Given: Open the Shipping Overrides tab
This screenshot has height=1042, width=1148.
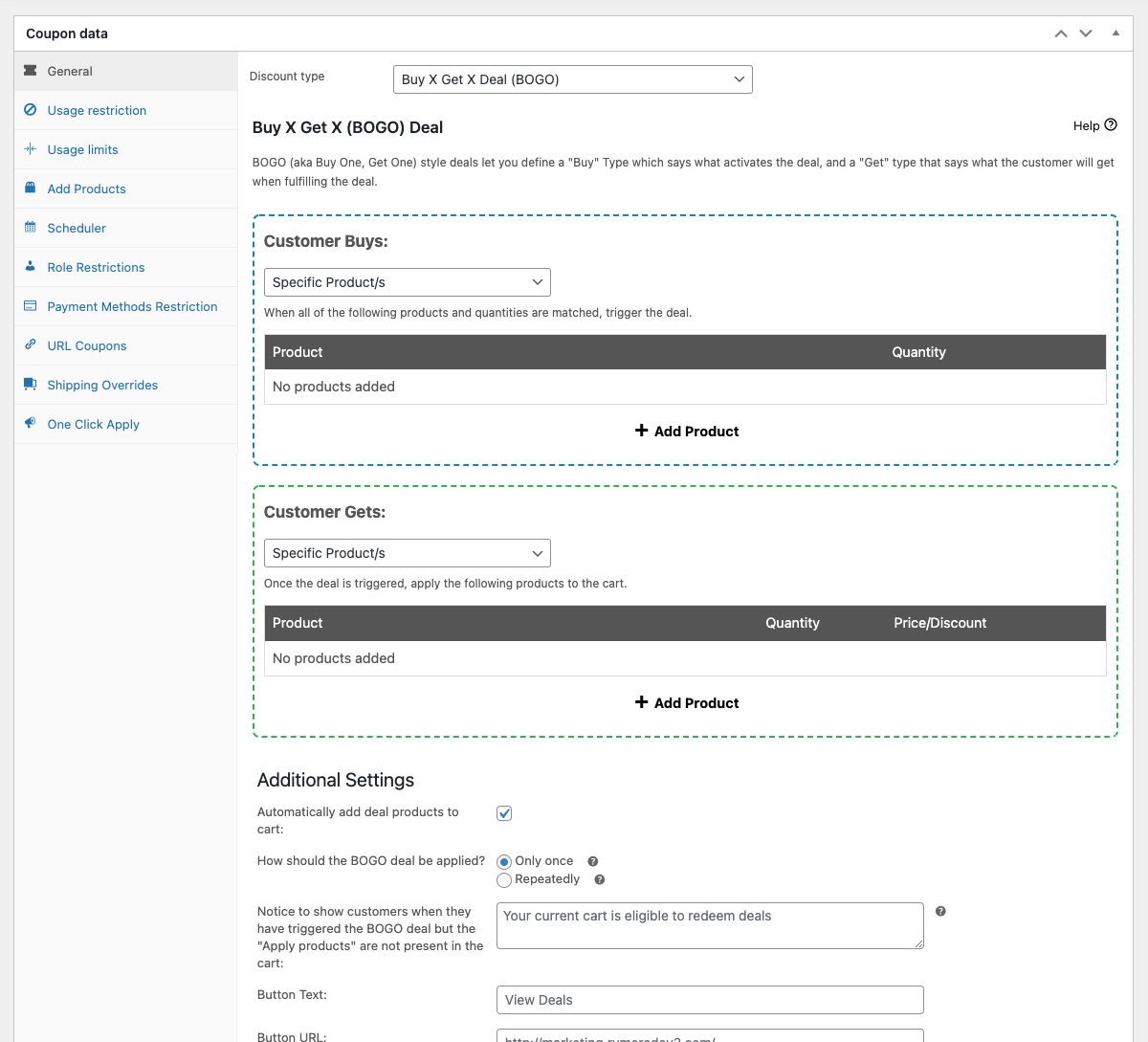Looking at the screenshot, I should pos(126,385).
